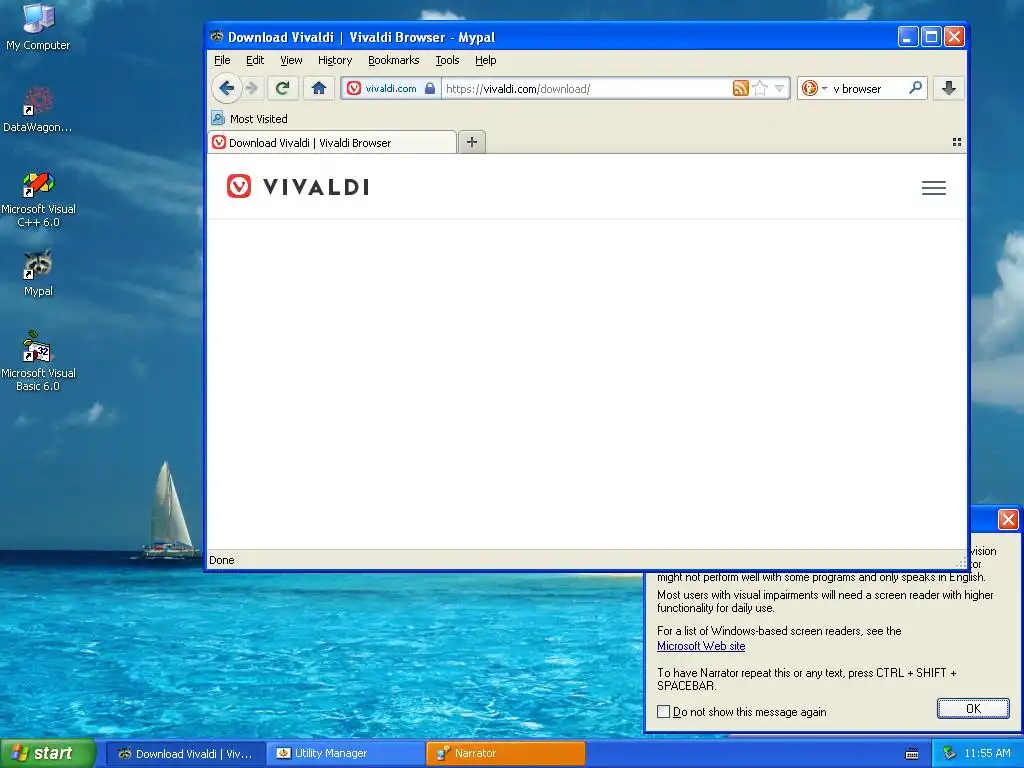Bookmark this page with the star icon
Viewport: 1024px width, 768px height.
click(760, 88)
